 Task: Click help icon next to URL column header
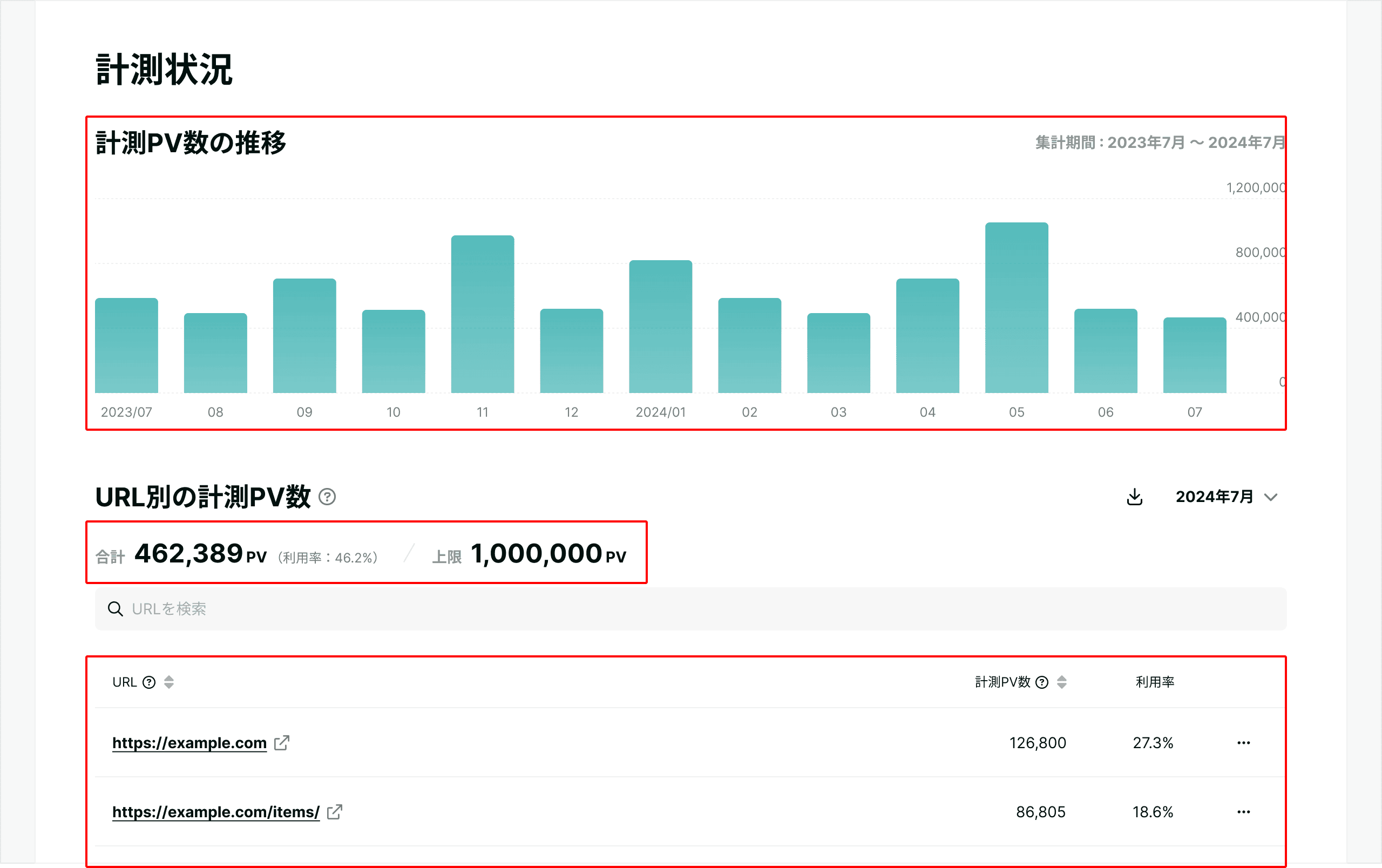point(148,682)
